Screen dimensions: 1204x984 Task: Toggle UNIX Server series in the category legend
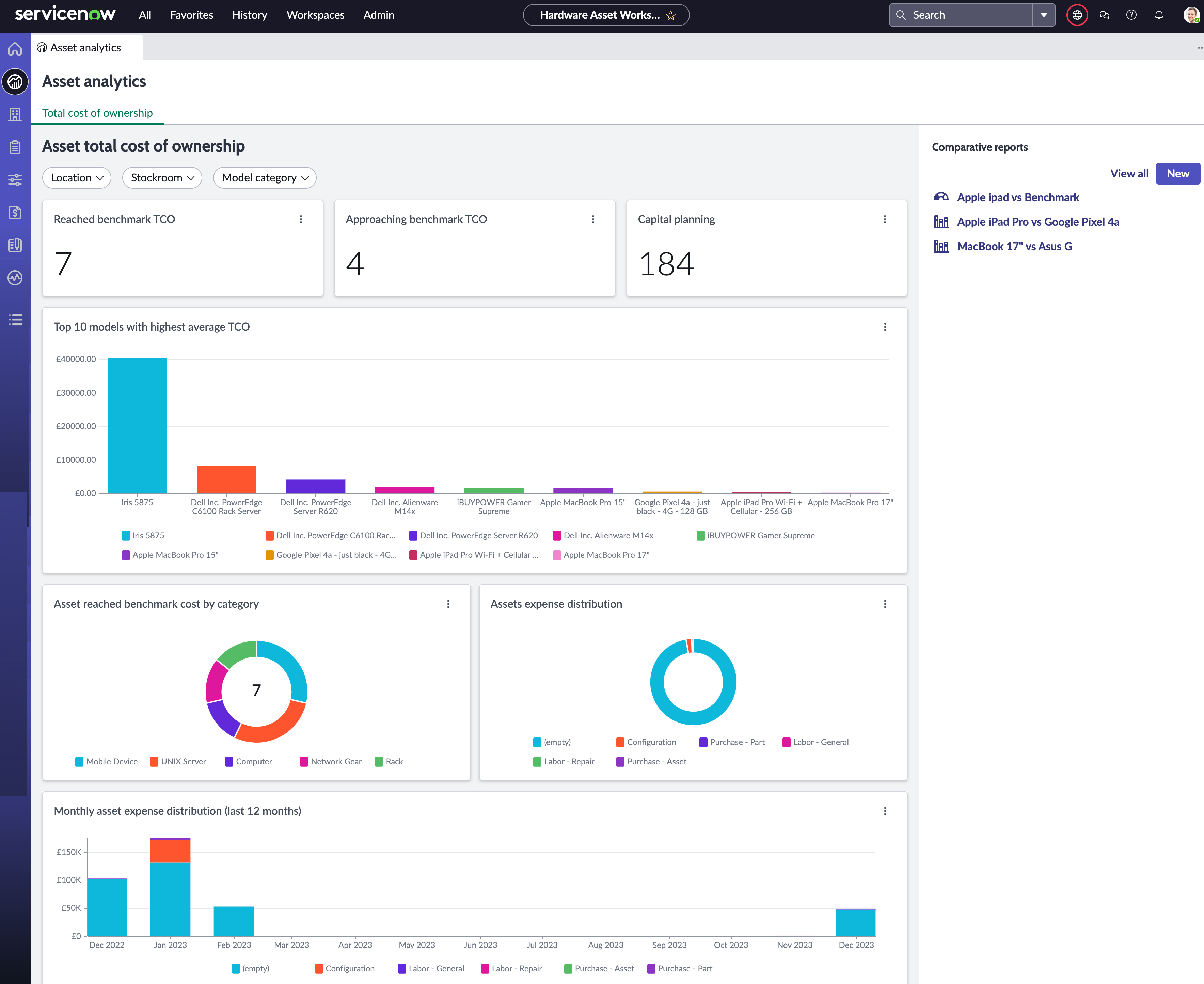tap(178, 762)
